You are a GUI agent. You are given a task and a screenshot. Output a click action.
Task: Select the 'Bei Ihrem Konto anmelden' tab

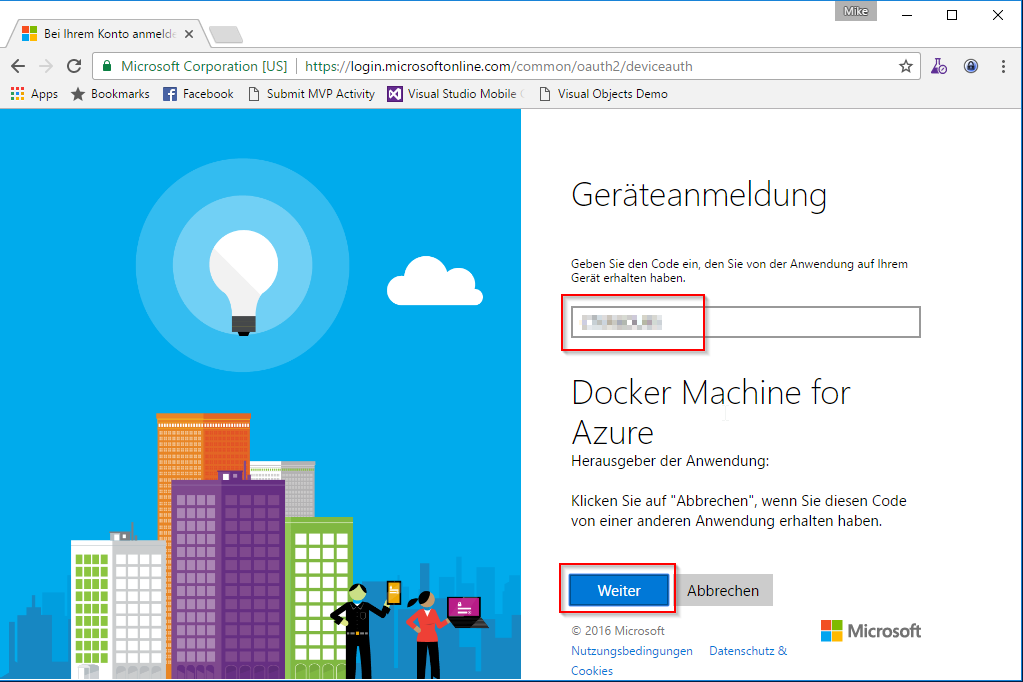[x=100, y=34]
